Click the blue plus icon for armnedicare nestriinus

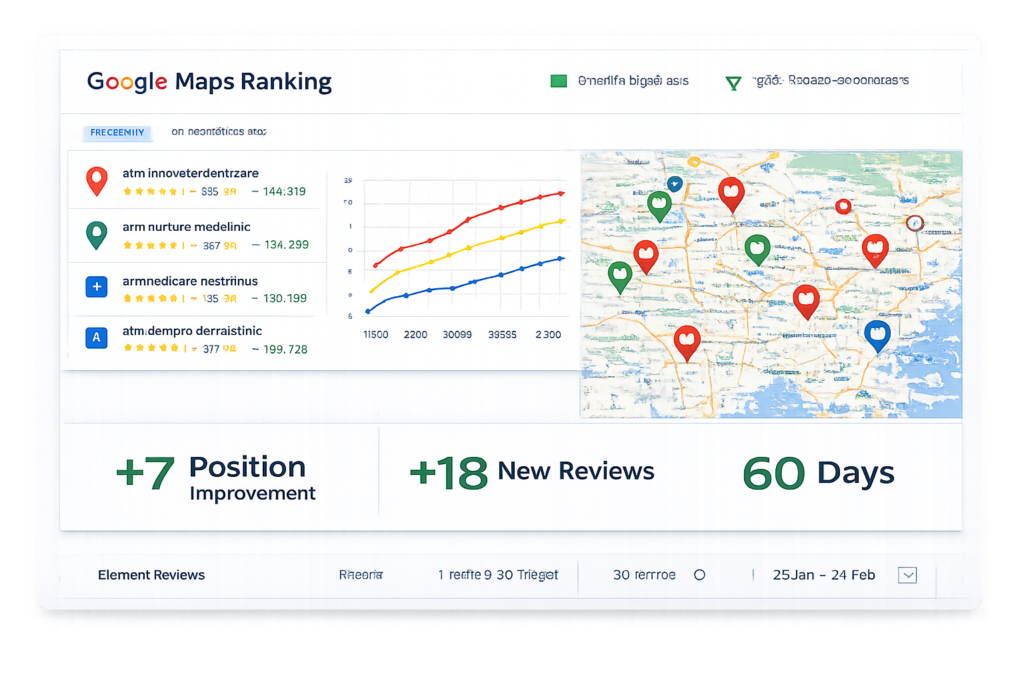point(96,287)
